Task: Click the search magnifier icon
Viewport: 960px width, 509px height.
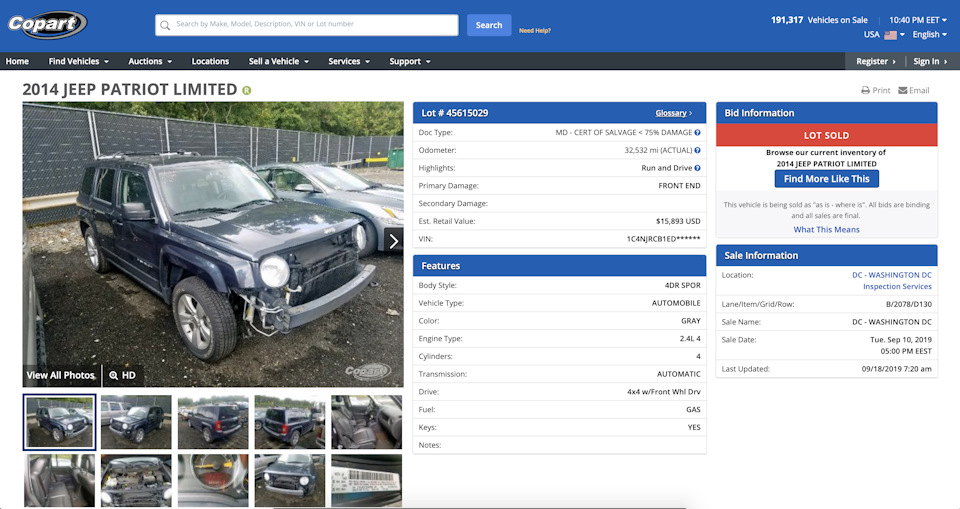Action: (165, 26)
